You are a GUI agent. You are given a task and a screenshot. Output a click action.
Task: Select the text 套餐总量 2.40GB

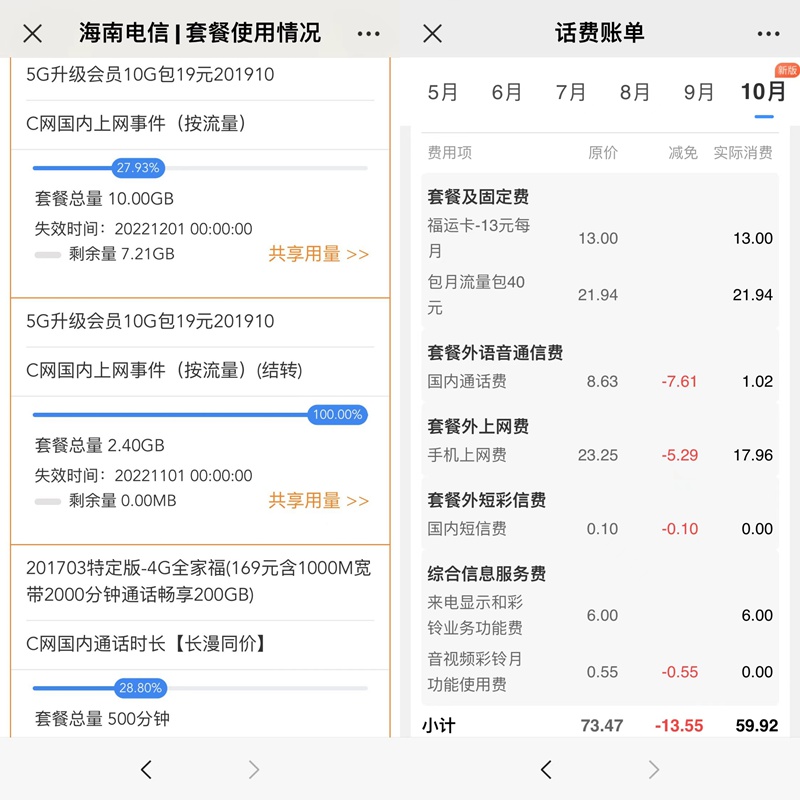99,445
